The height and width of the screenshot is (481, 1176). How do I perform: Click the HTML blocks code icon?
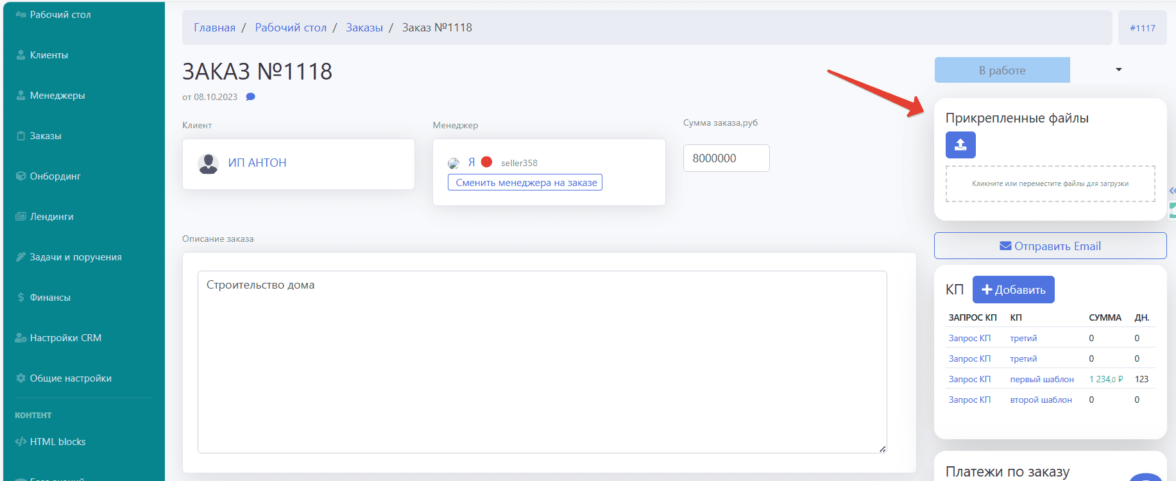click(x=21, y=441)
